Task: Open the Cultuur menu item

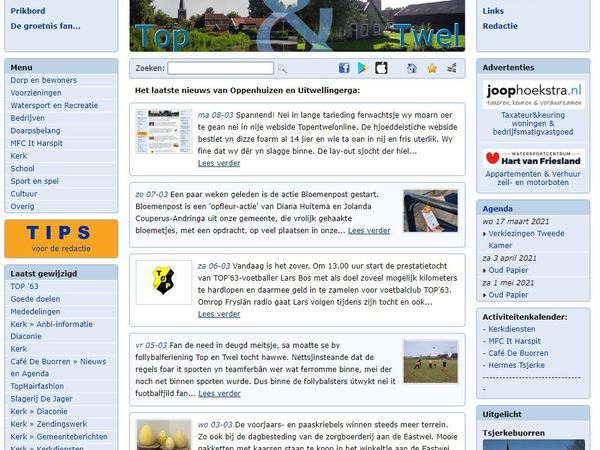Action: point(24,194)
